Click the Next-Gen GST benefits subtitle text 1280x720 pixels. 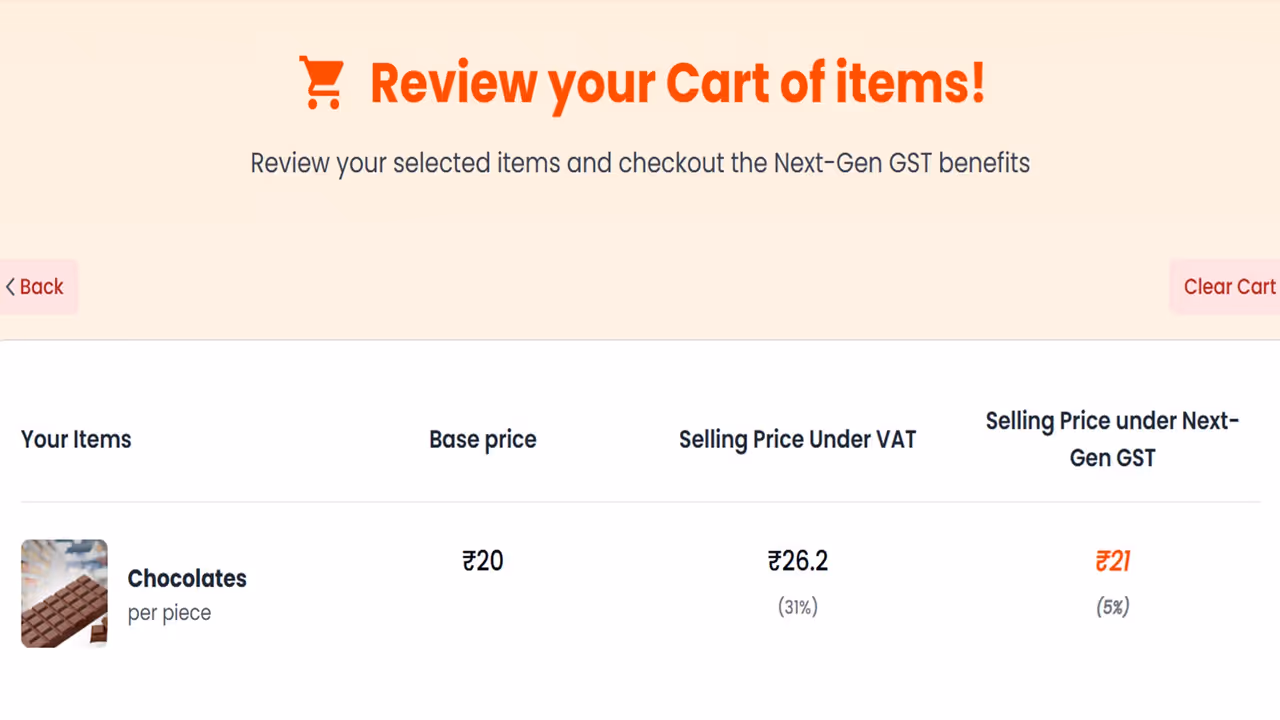pyautogui.click(x=640, y=163)
